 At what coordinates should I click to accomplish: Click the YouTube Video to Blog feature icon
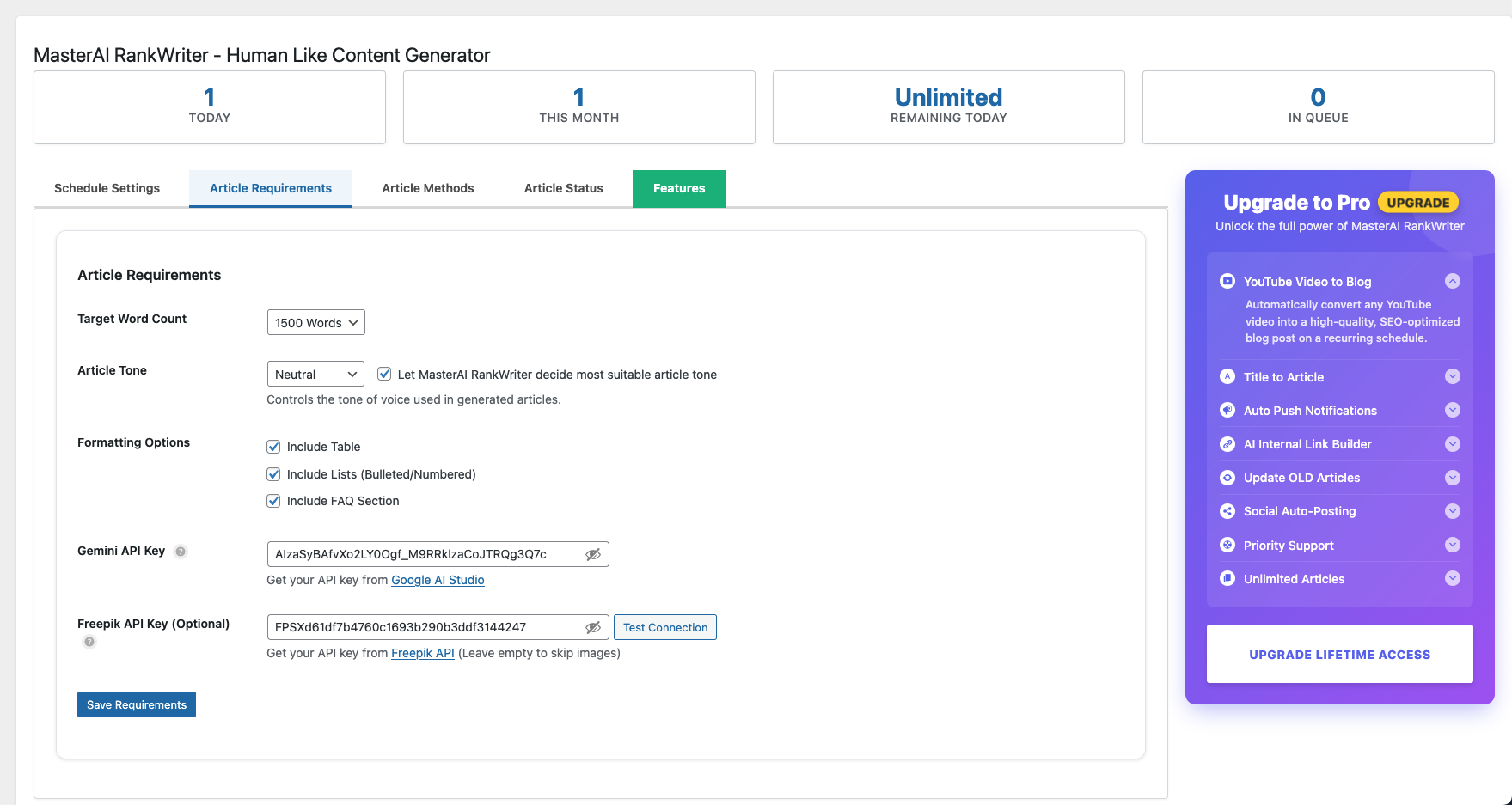(x=1227, y=281)
